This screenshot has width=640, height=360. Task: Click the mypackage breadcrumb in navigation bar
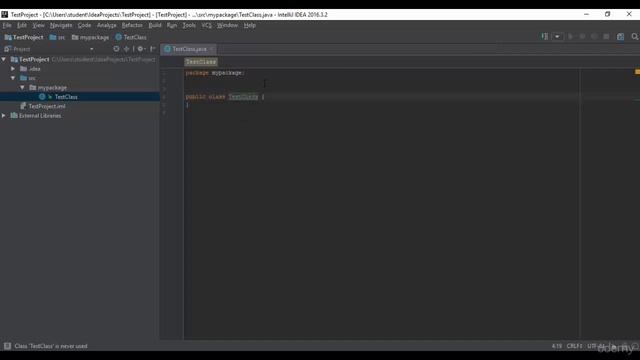tap(91, 37)
